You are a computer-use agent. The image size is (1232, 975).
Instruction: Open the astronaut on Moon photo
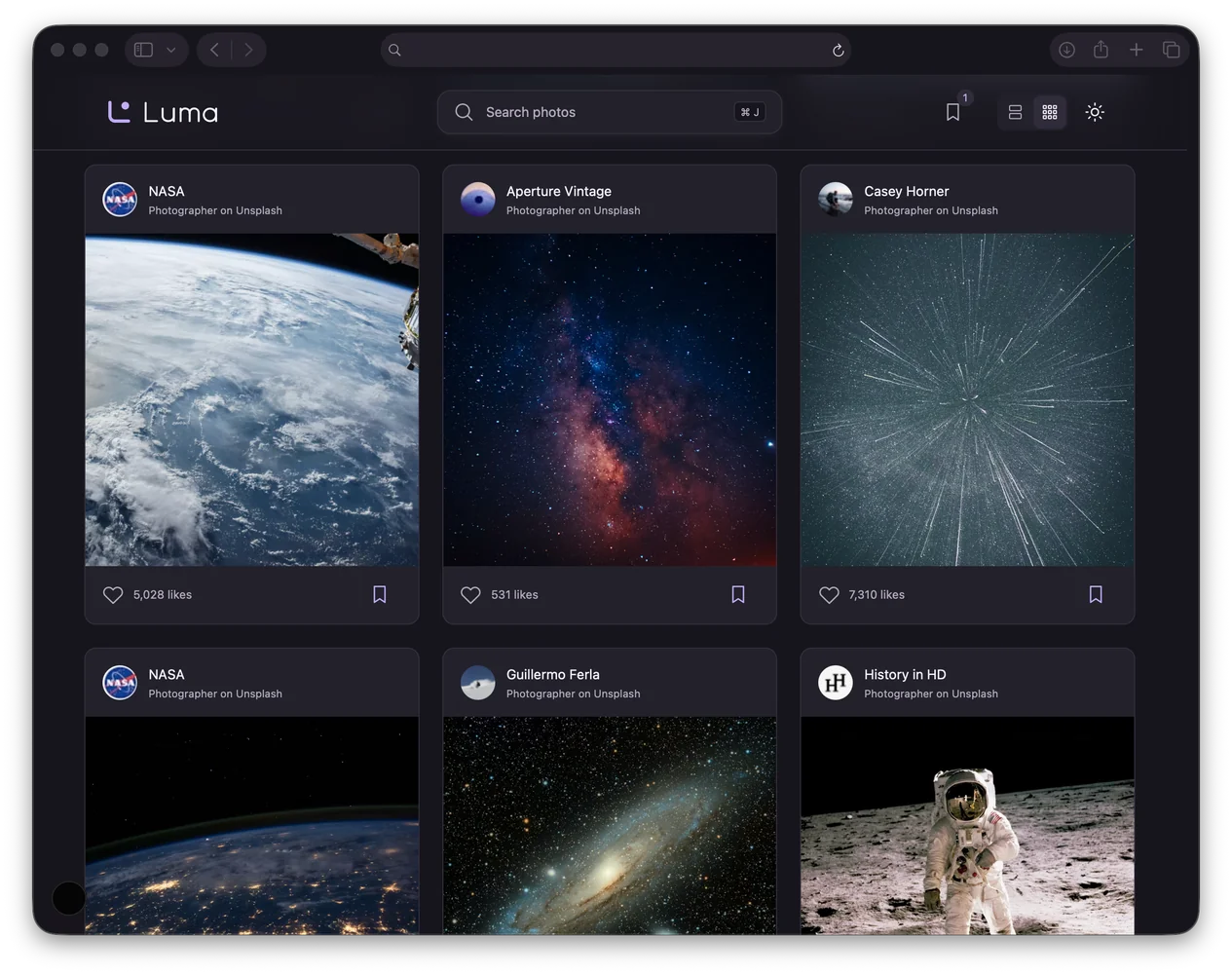point(967,826)
